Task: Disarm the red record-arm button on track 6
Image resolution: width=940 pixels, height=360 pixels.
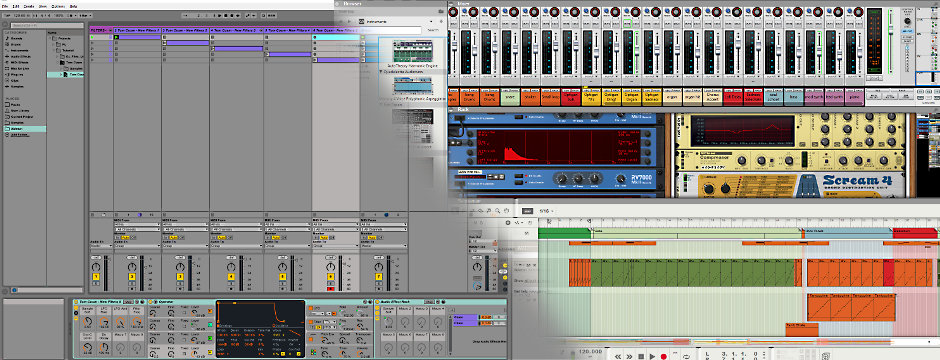Action: point(331,289)
